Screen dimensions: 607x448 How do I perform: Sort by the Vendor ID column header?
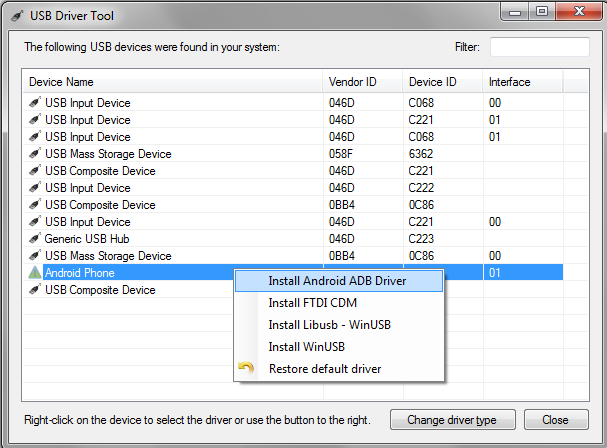click(363, 82)
